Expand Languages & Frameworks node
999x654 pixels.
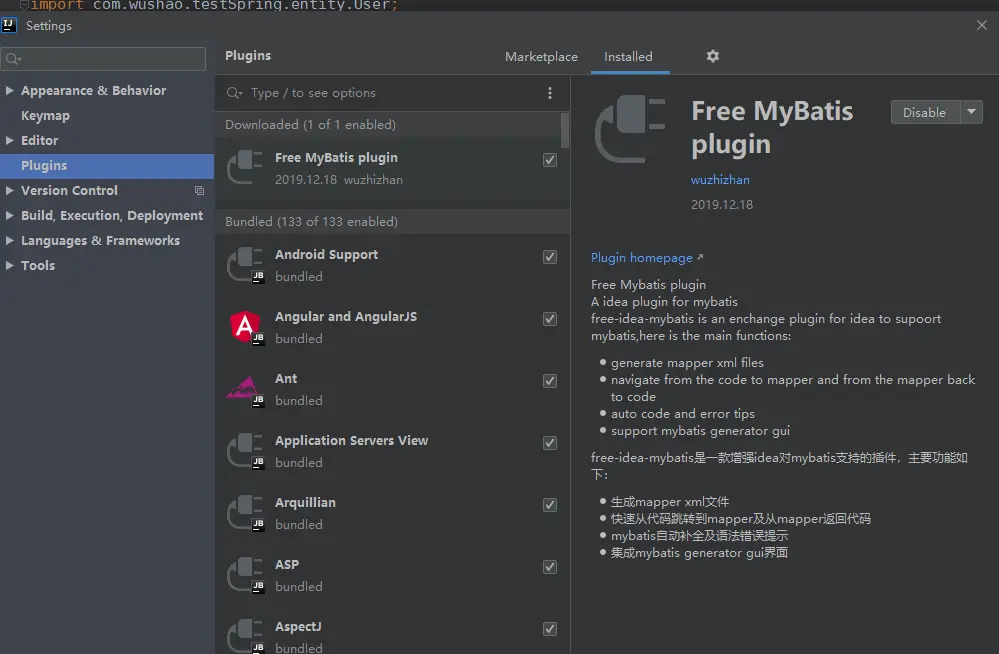[10, 240]
